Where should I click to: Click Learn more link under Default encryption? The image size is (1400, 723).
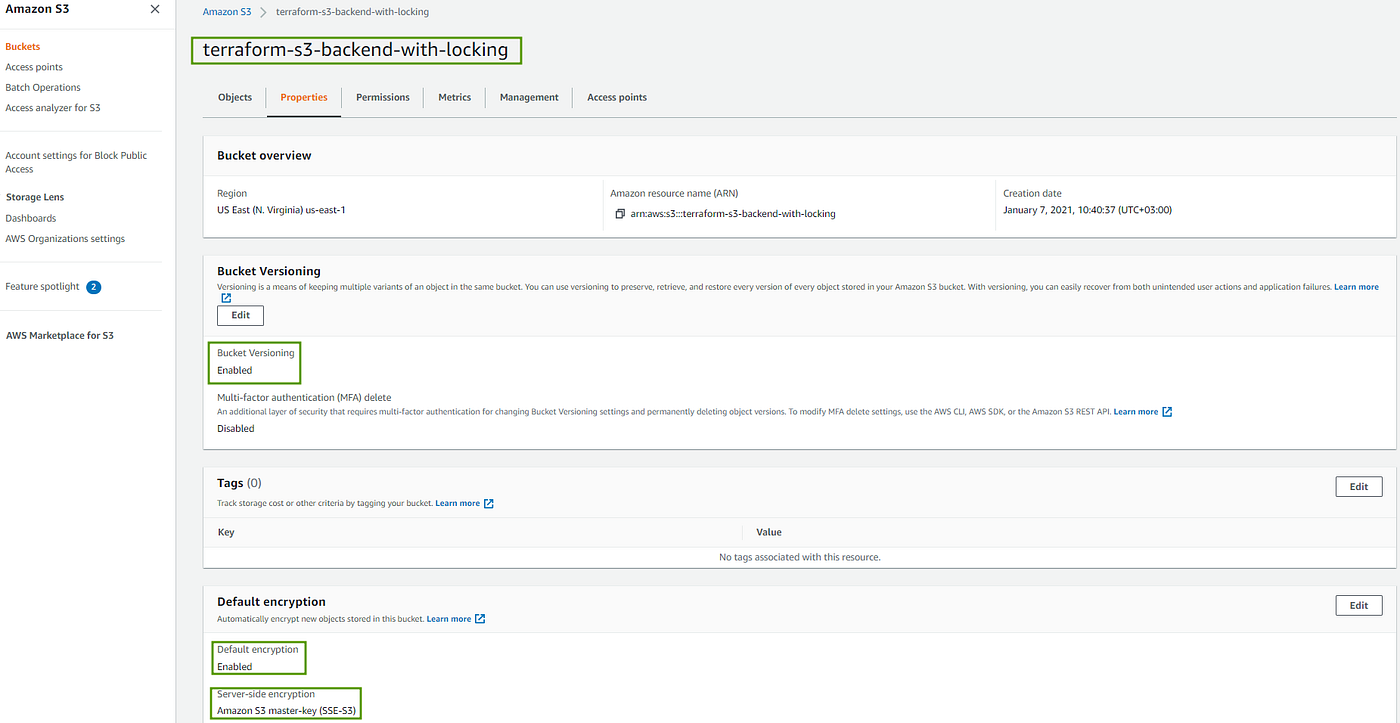point(449,619)
